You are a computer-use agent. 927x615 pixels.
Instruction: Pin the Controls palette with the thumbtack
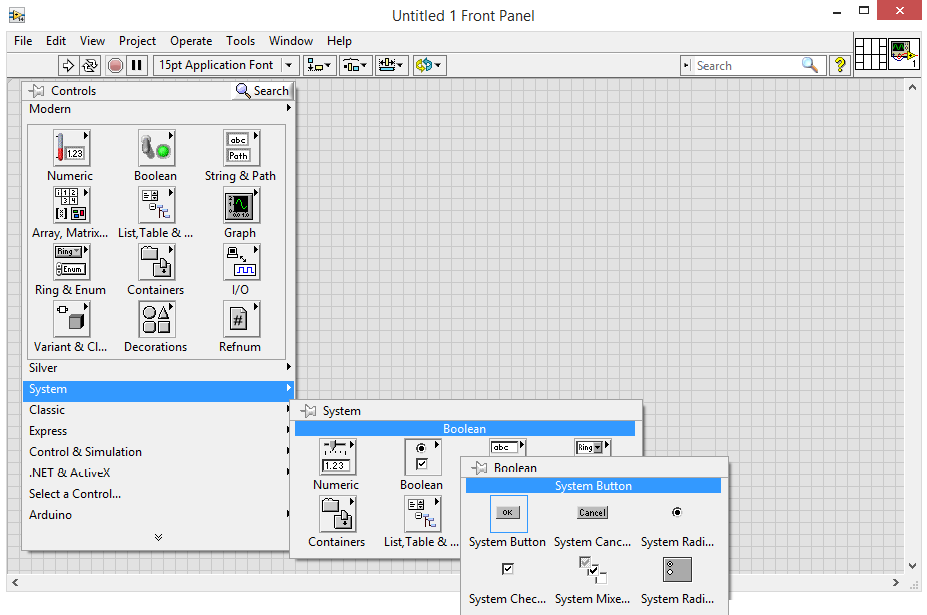37,90
